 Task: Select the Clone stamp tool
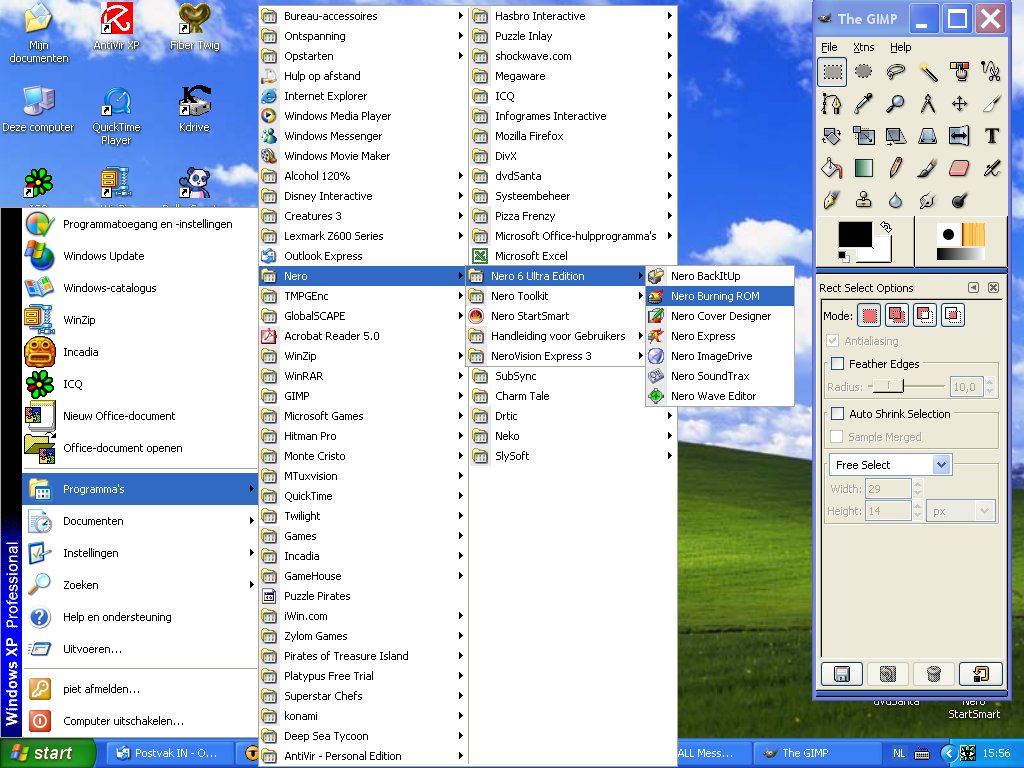pos(864,200)
